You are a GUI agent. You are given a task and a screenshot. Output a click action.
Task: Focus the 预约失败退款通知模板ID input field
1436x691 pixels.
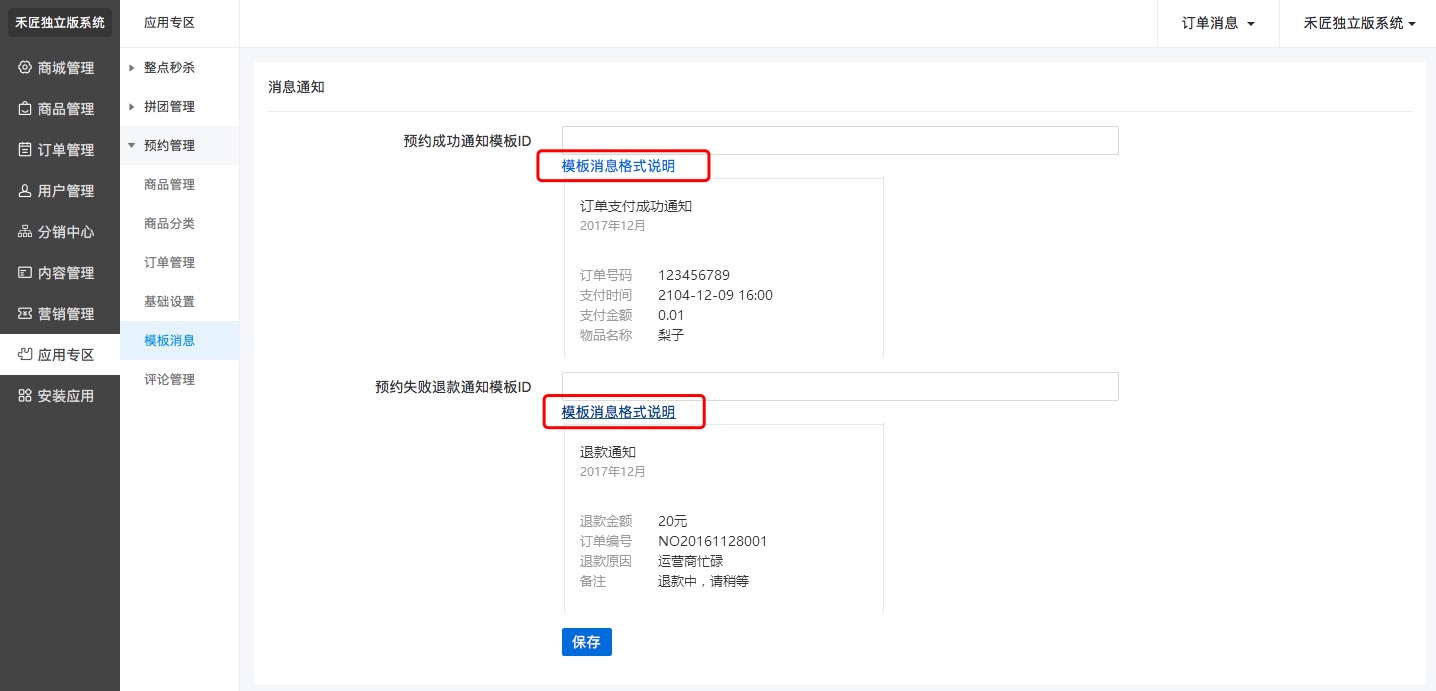[x=839, y=387]
